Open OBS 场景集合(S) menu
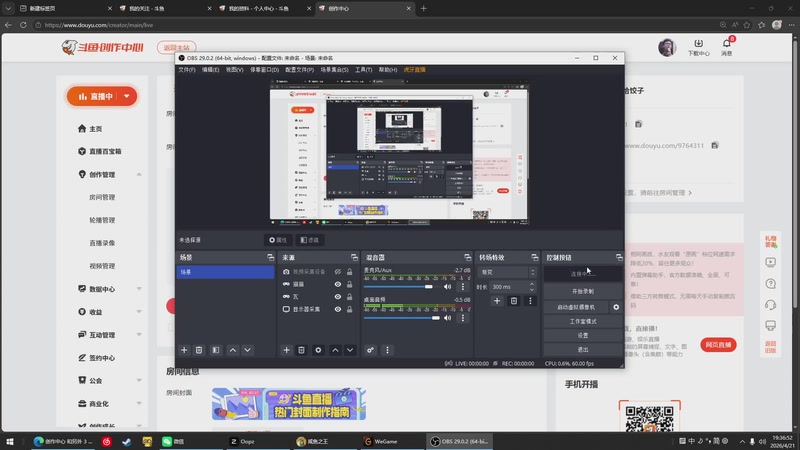The image size is (800, 450). [x=334, y=69]
